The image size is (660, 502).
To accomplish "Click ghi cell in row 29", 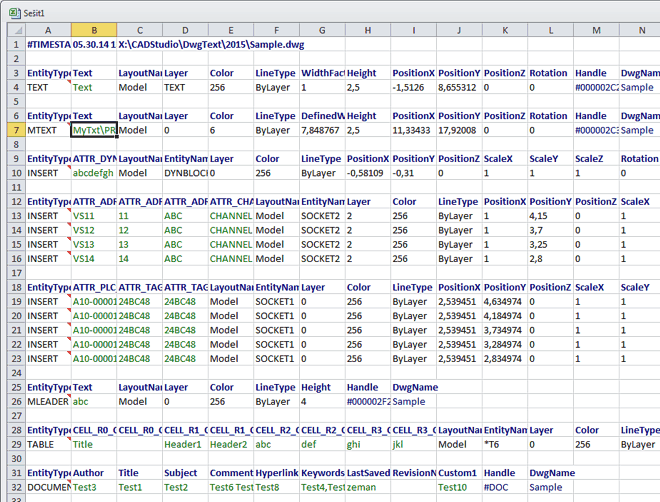I will point(368,444).
